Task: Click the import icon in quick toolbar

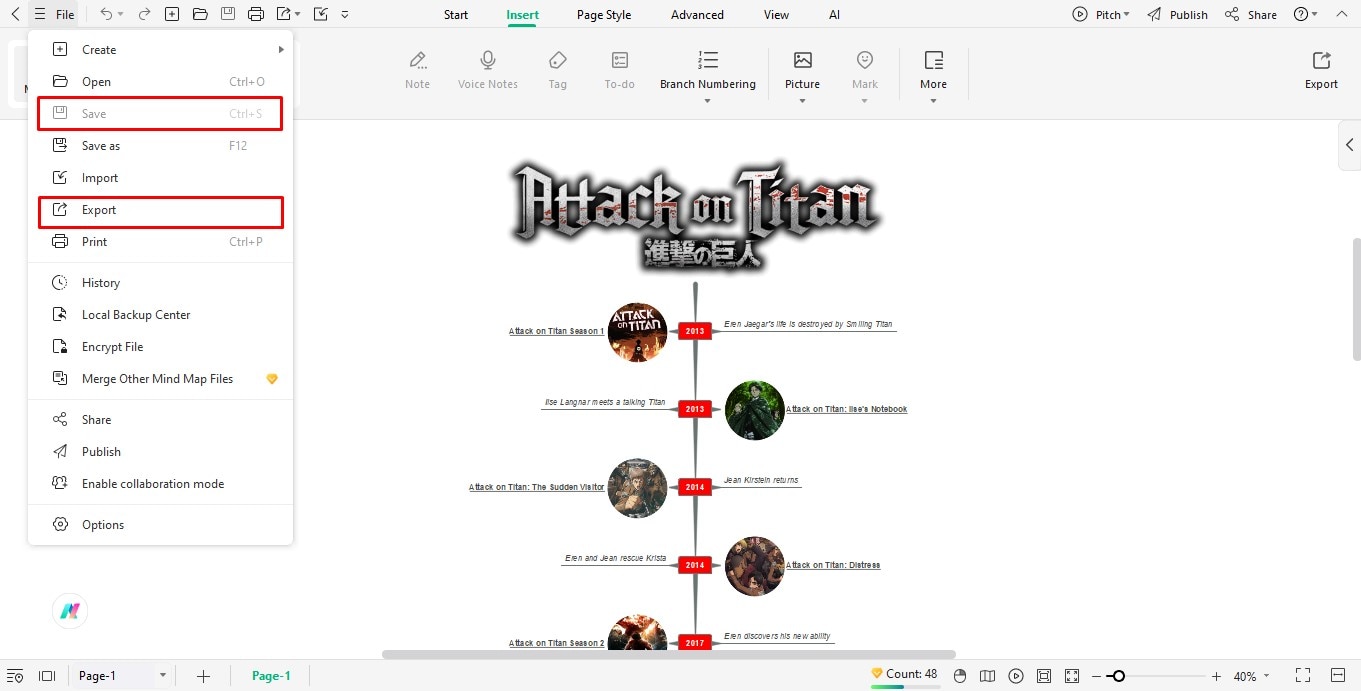Action: pyautogui.click(x=320, y=14)
